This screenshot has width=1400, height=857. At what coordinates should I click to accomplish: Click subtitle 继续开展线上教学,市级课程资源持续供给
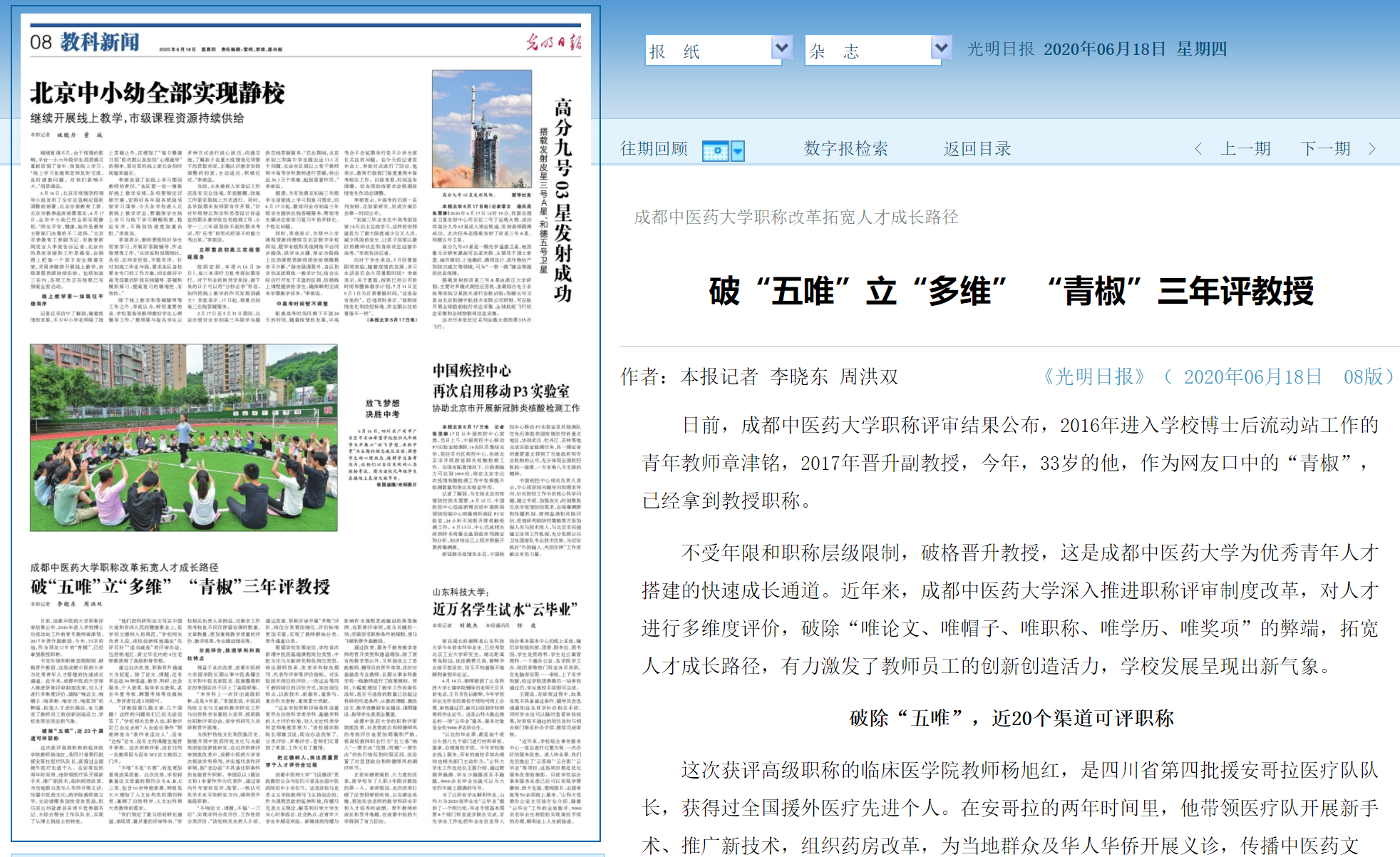pyautogui.click(x=137, y=118)
